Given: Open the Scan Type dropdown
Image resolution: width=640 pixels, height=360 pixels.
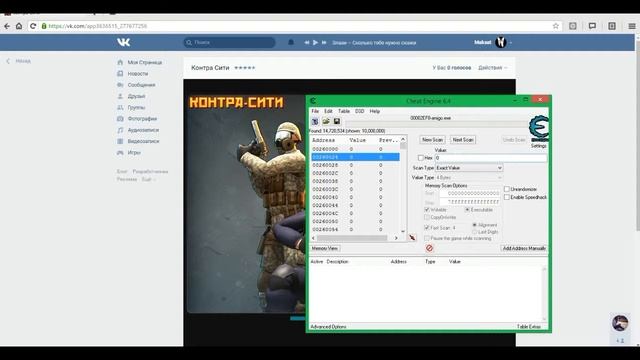Looking at the screenshot, I should pyautogui.click(x=469, y=168).
